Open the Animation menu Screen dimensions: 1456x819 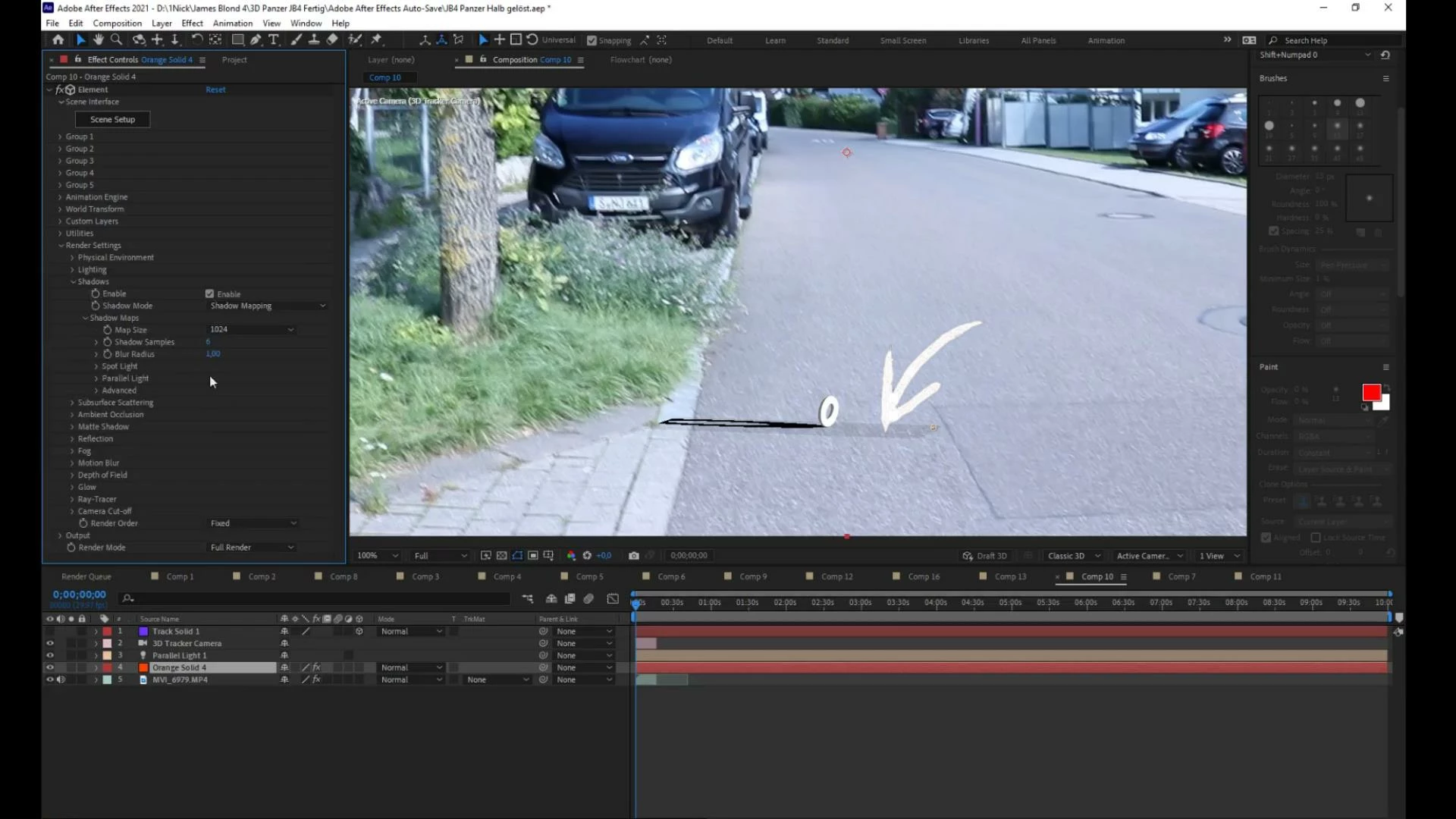click(x=232, y=23)
